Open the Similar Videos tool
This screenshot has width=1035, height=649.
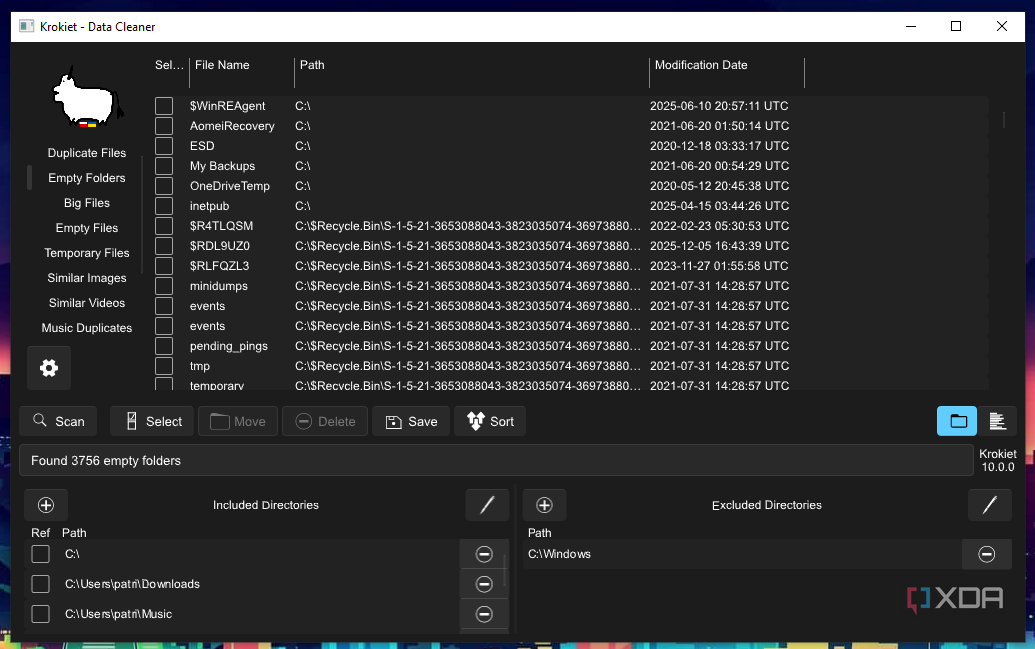[86, 303]
